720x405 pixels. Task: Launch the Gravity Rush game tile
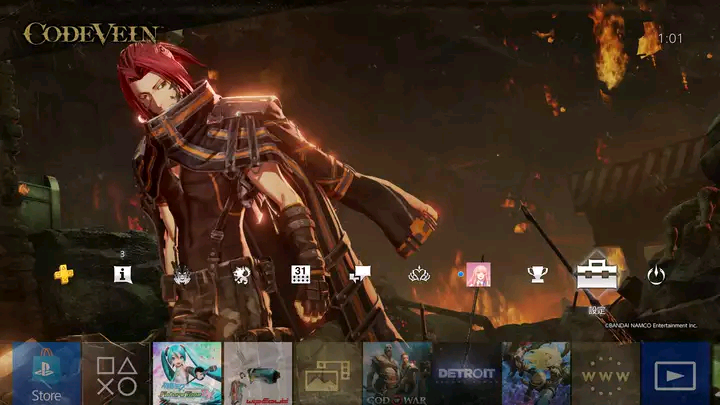pyautogui.click(x=536, y=373)
